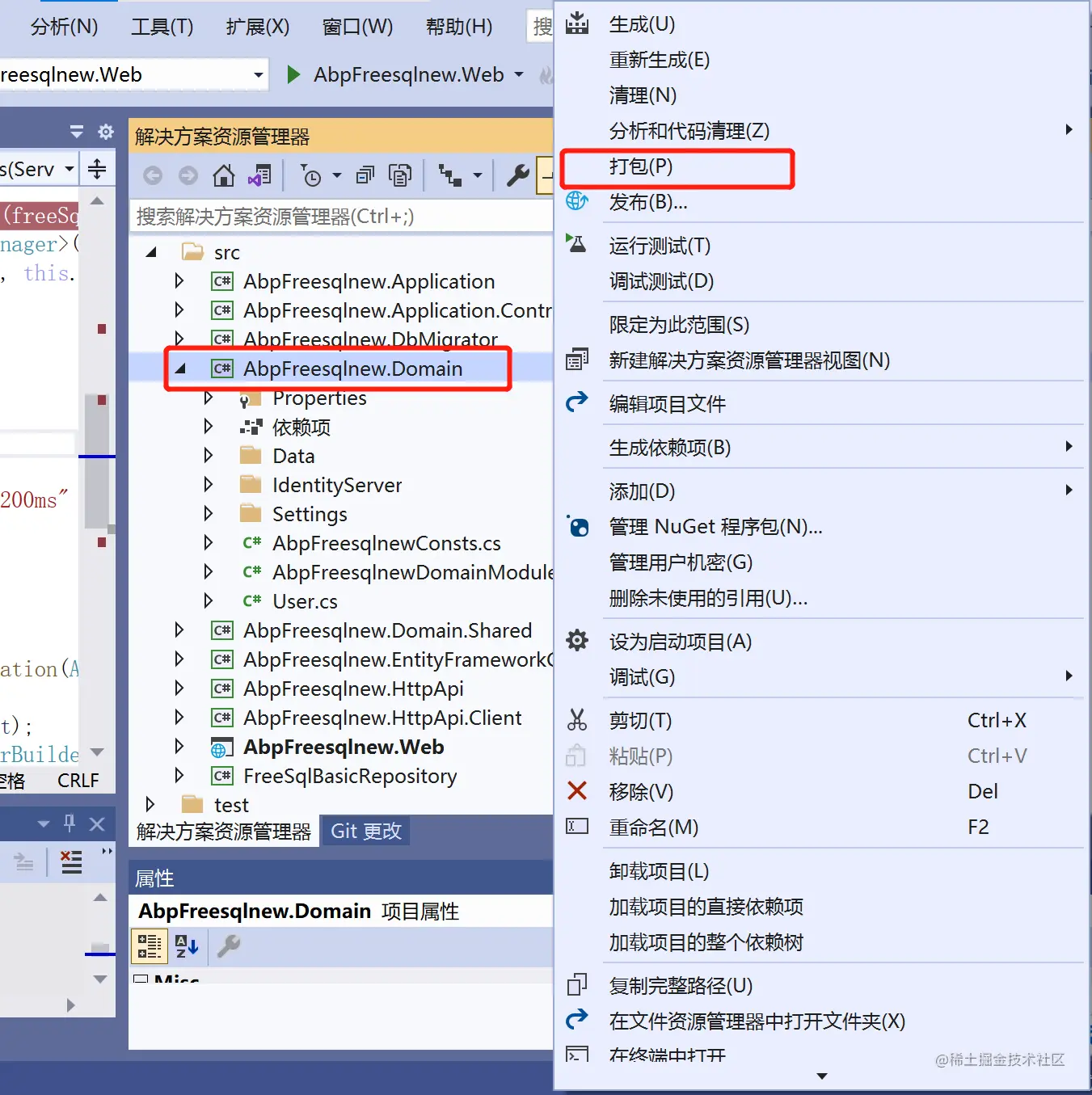Click the Home icon in Solution Explorer toolbar

224,175
